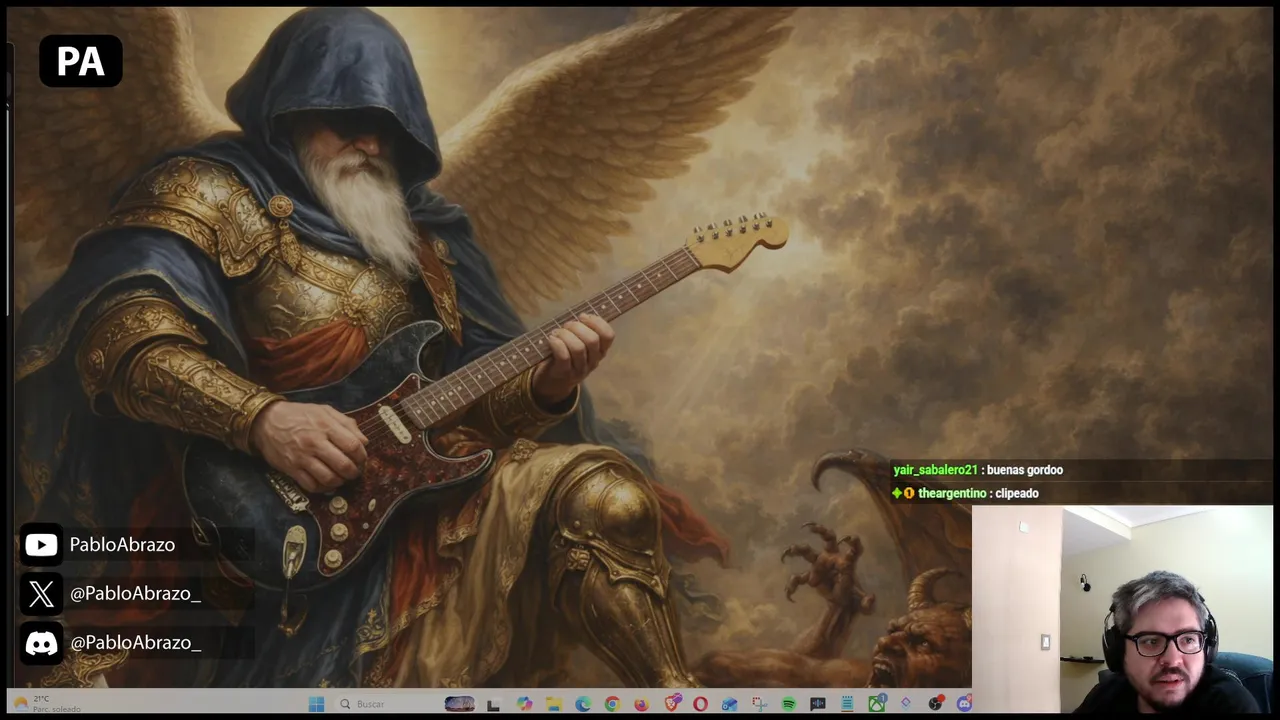The height and width of the screenshot is (720, 1280).
Task: Launch Opera browser from the taskbar
Action: tap(700, 704)
